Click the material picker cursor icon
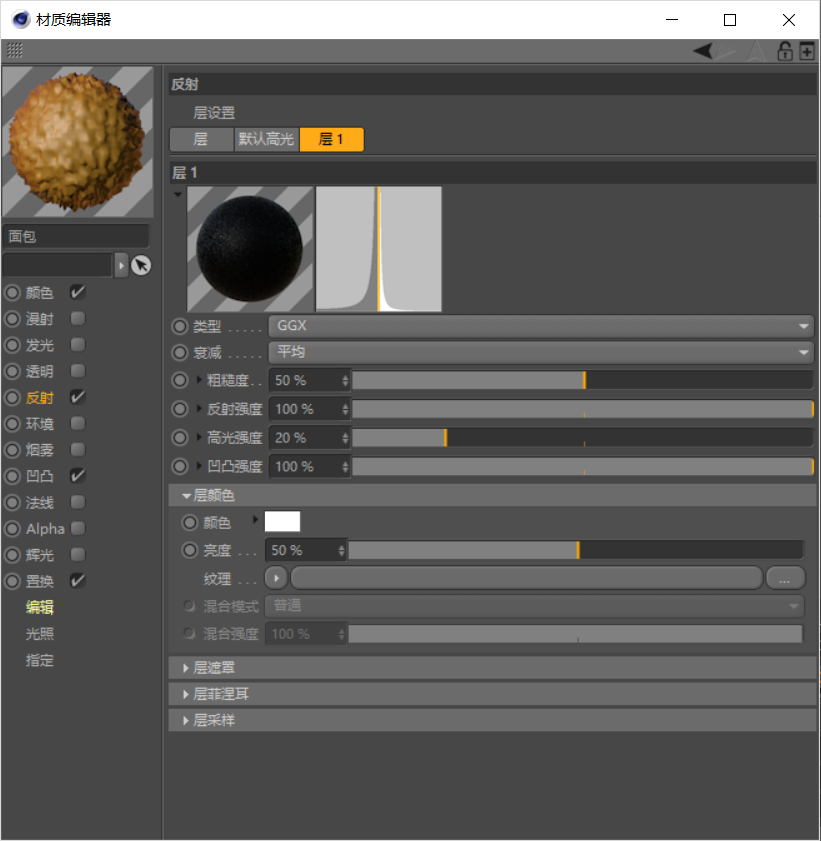The width and height of the screenshot is (821, 841). 142,265
